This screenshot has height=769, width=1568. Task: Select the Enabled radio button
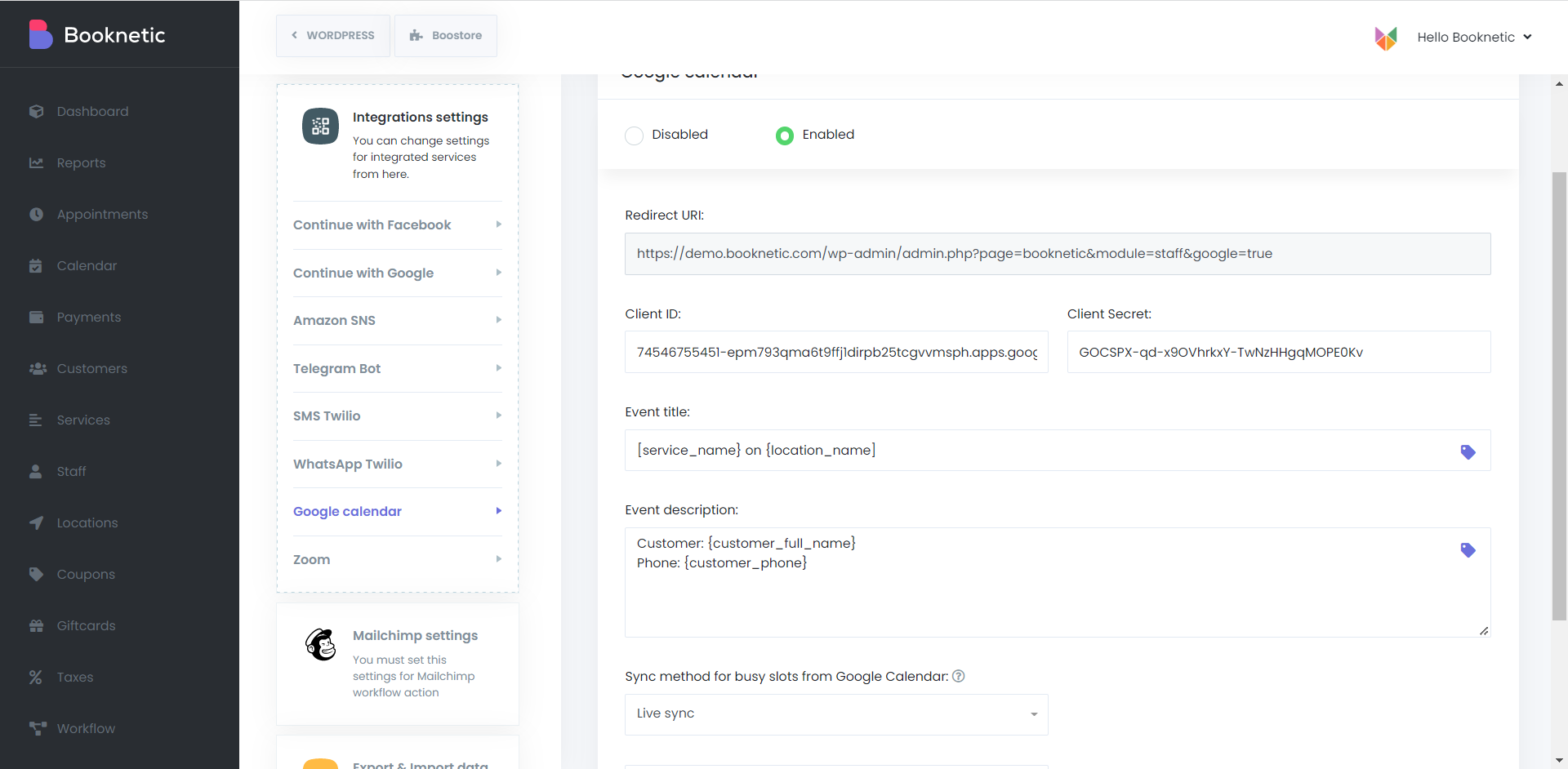pos(784,136)
